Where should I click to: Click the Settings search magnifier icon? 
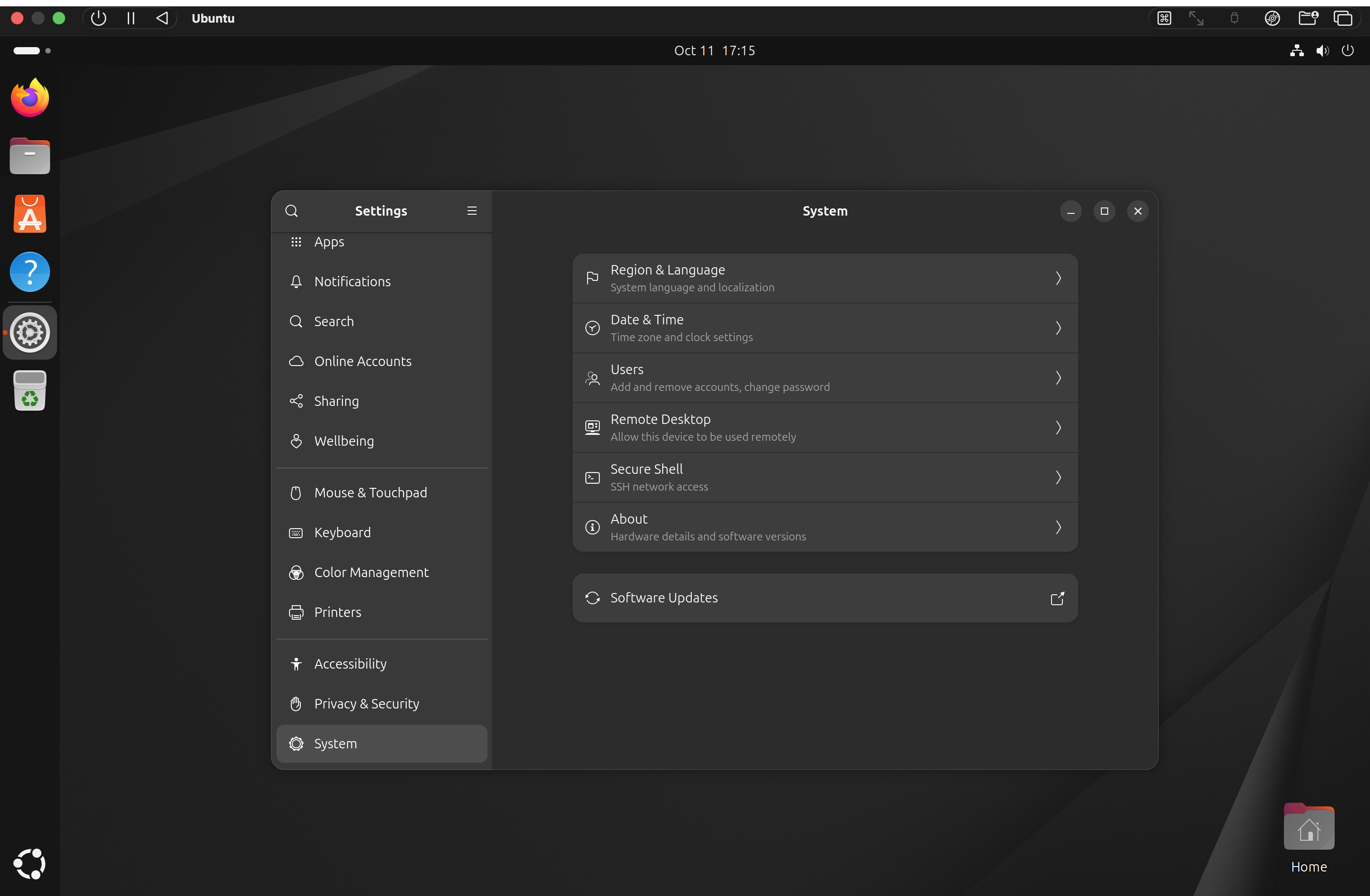point(291,211)
